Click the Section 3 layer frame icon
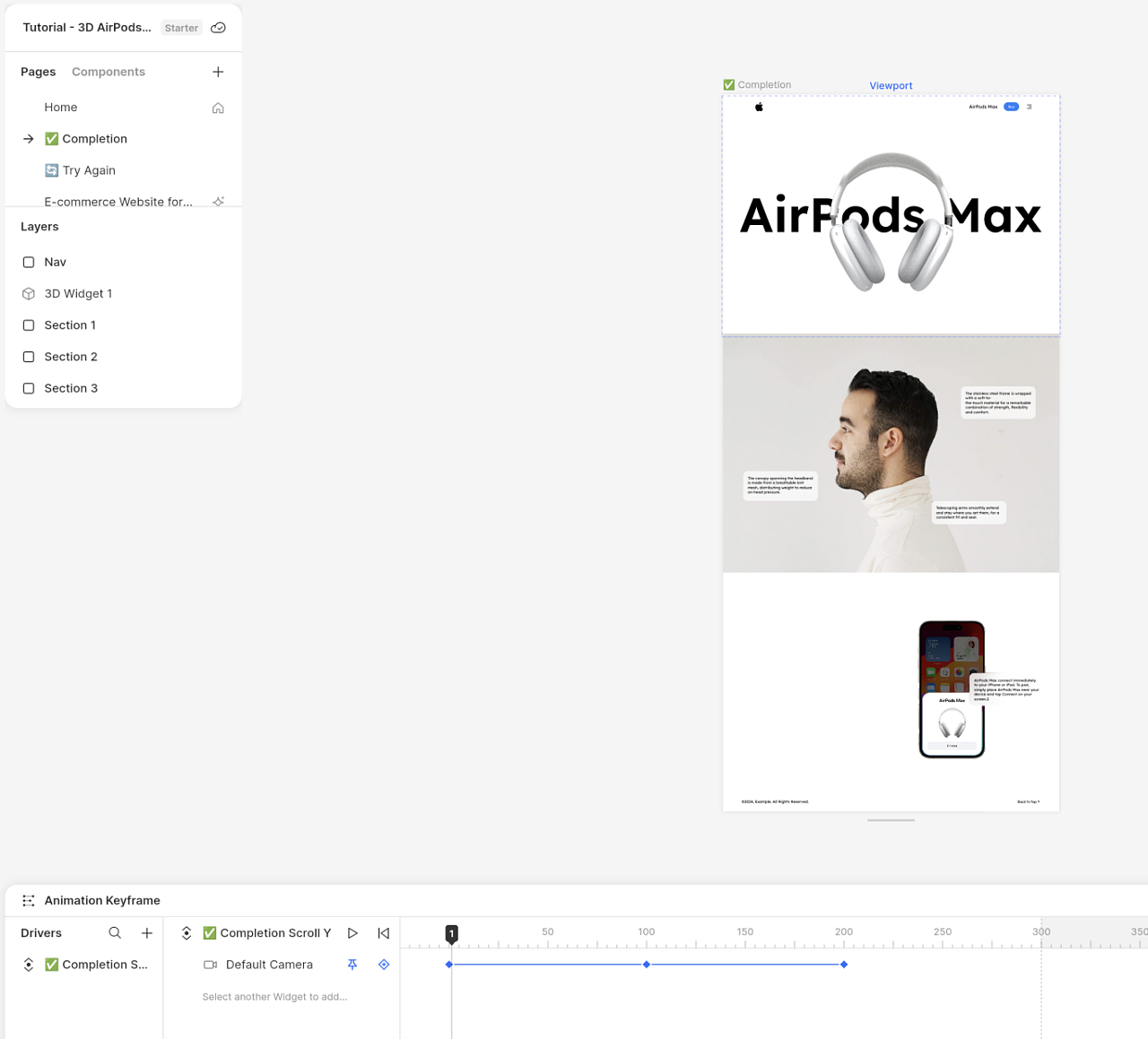The image size is (1148, 1039). point(29,388)
